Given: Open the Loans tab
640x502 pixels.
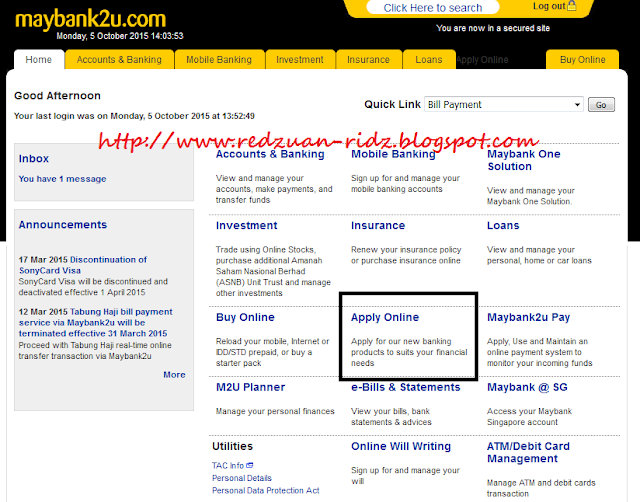Looking at the screenshot, I should 429,60.
